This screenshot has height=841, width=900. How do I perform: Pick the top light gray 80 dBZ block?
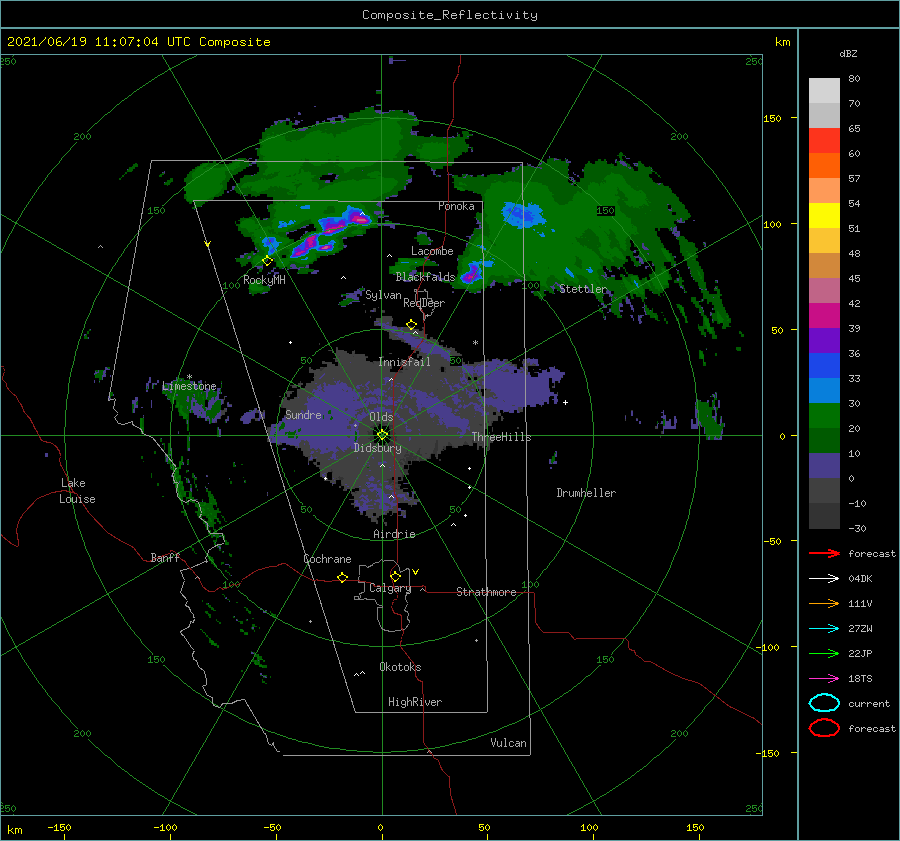click(824, 91)
